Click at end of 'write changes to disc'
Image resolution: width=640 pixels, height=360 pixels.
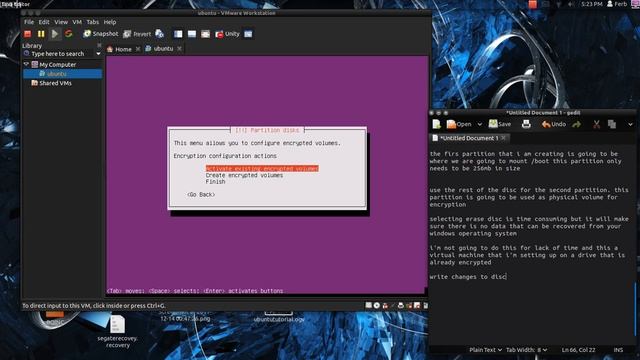point(507,277)
